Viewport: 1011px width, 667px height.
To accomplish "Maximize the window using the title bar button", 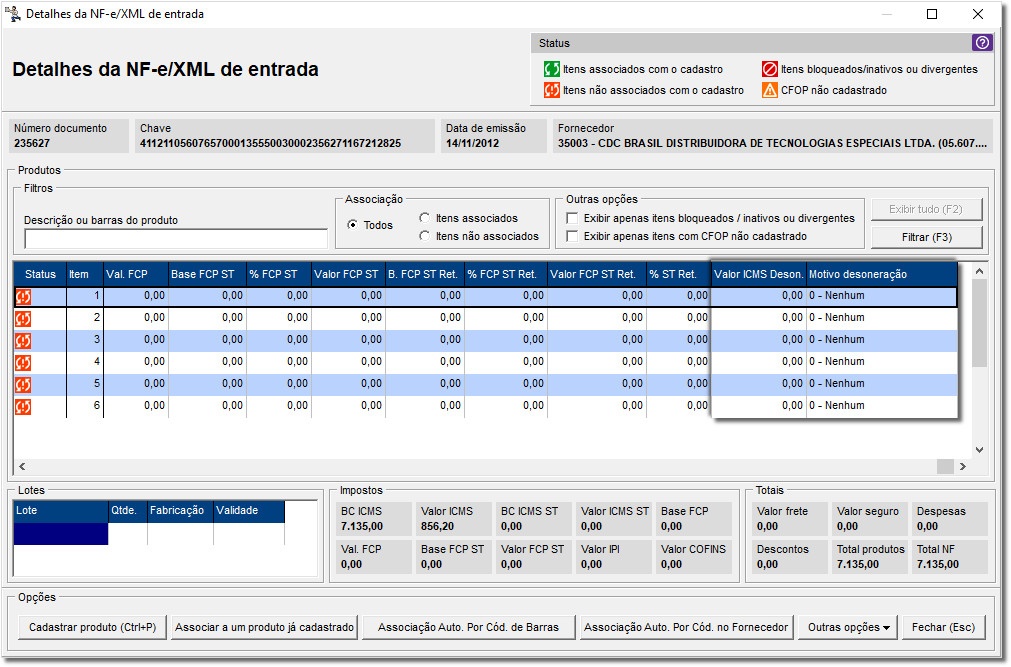I will click(932, 14).
